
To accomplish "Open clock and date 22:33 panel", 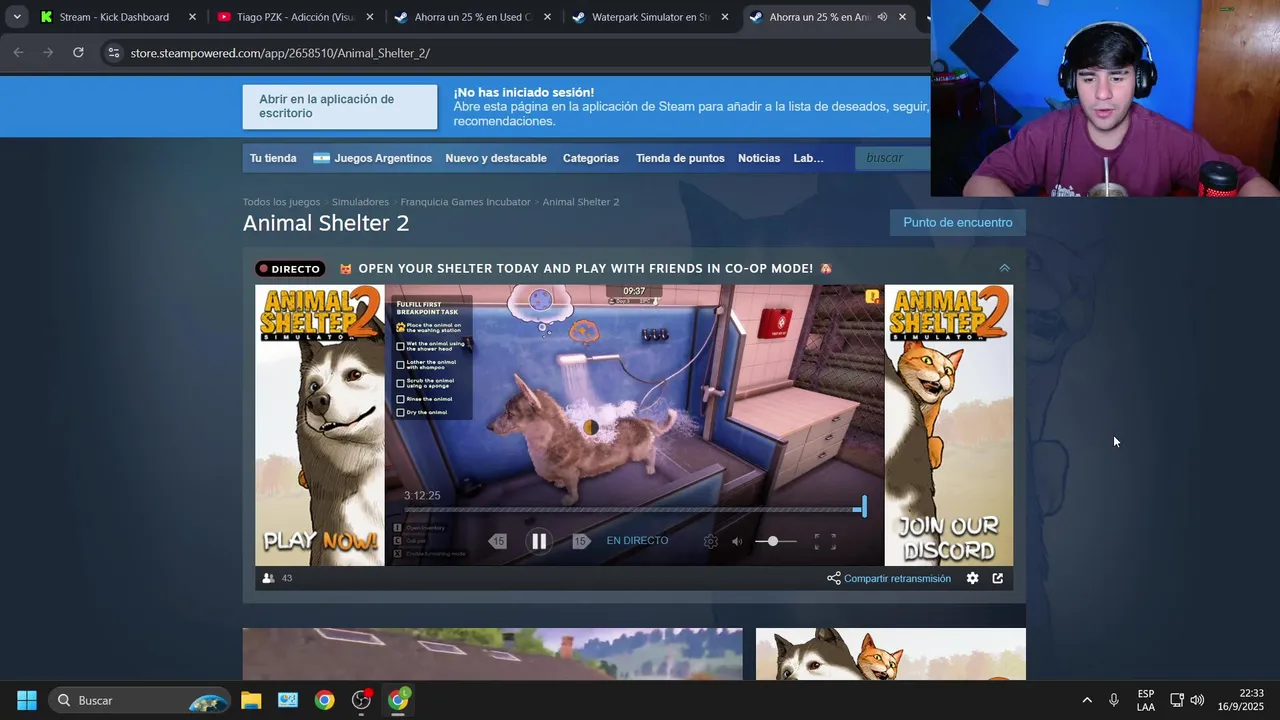I will coord(1241,700).
